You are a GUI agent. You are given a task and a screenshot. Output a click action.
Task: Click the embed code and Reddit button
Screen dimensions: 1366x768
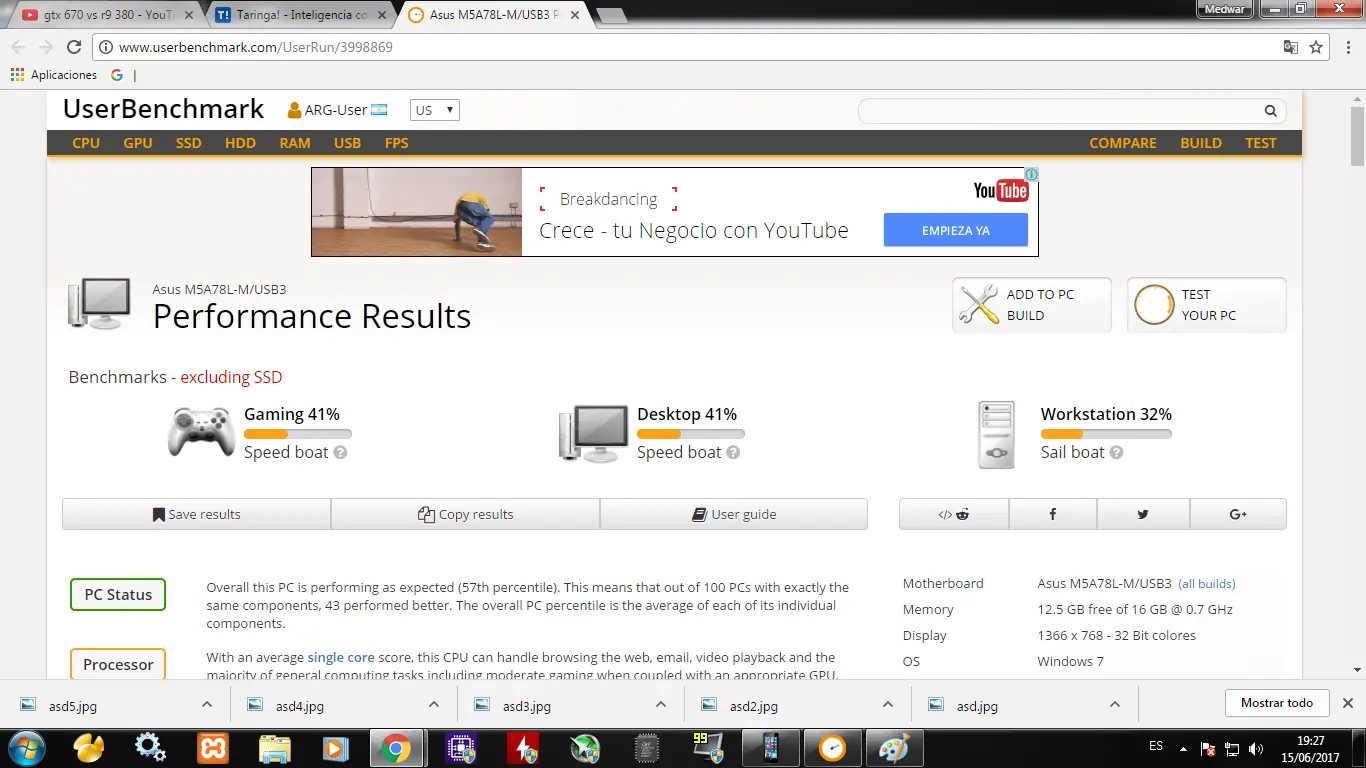point(953,514)
